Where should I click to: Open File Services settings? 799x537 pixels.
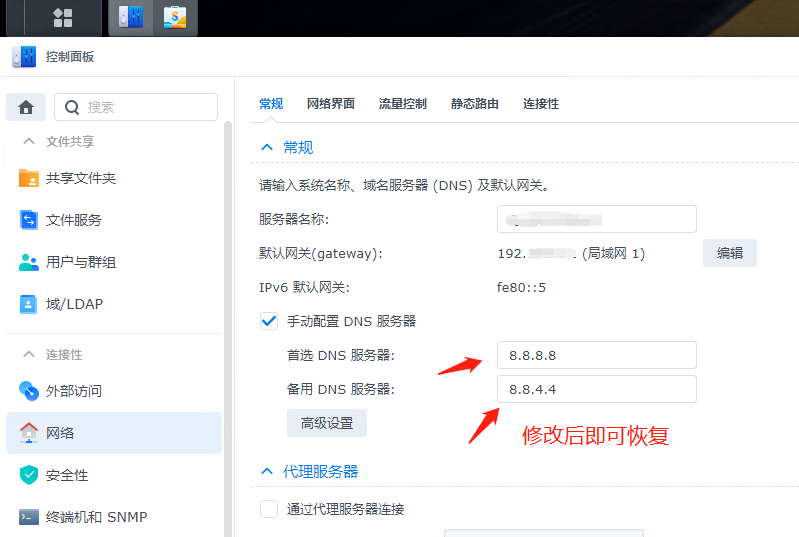point(73,220)
